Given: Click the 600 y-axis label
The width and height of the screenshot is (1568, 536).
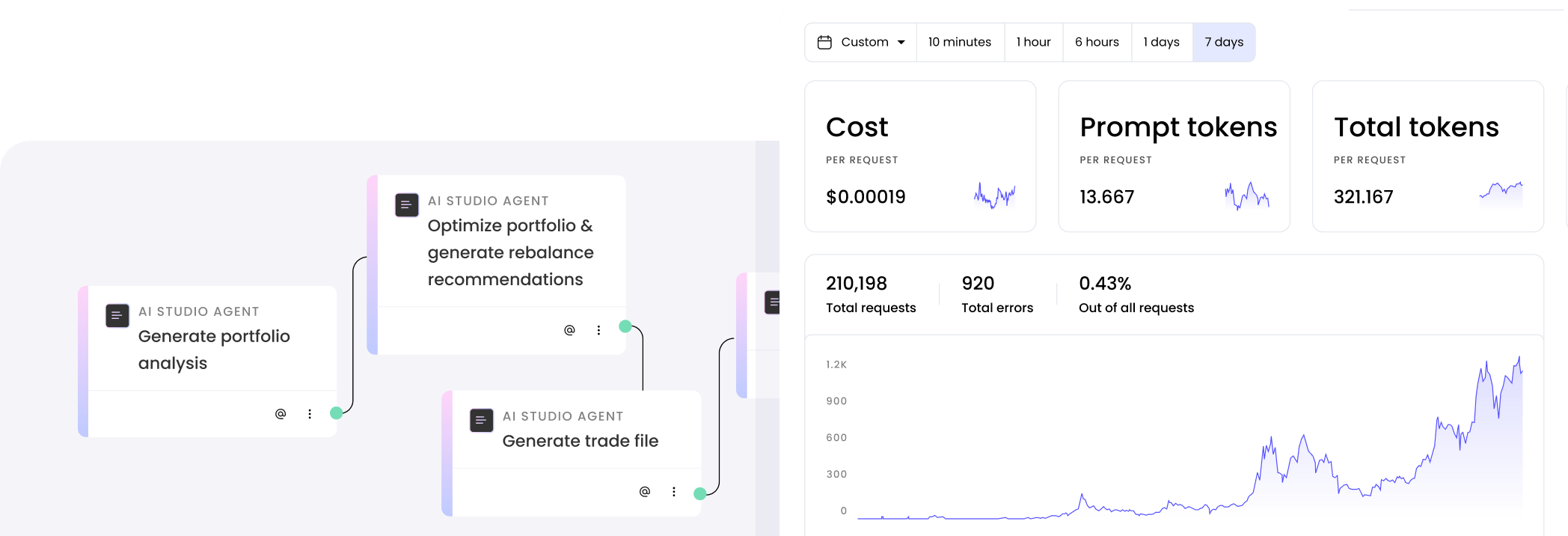Looking at the screenshot, I should point(836,438).
